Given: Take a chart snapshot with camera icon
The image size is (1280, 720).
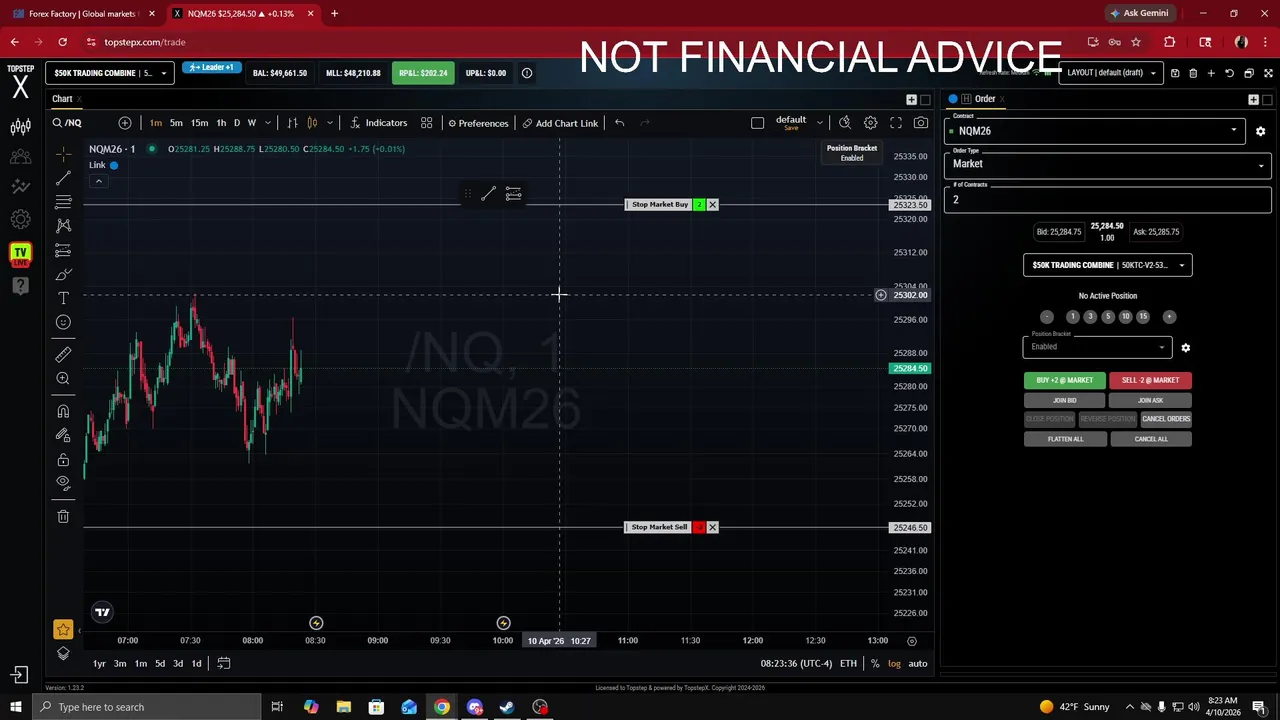Looking at the screenshot, I should (x=921, y=123).
